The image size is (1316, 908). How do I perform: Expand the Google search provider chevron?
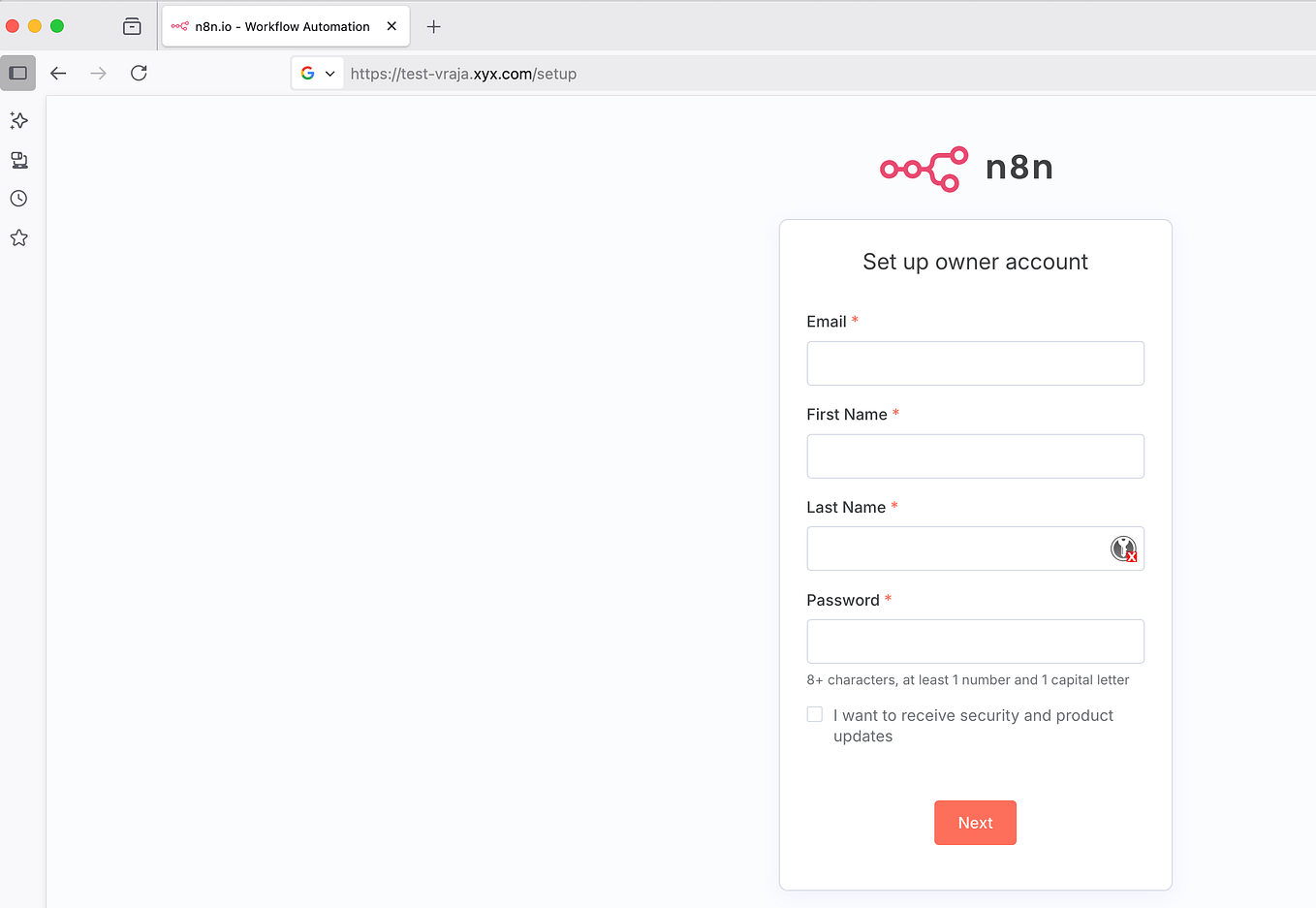329,73
